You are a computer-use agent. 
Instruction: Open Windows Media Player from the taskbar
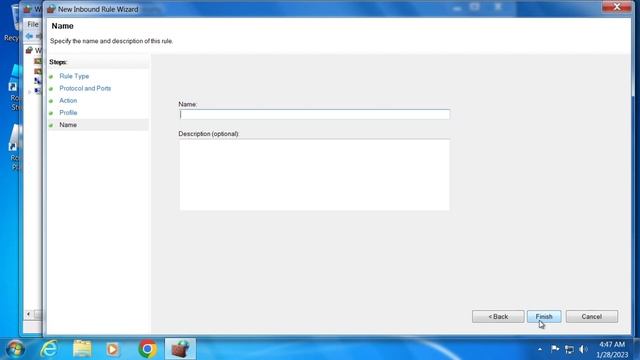click(x=113, y=349)
